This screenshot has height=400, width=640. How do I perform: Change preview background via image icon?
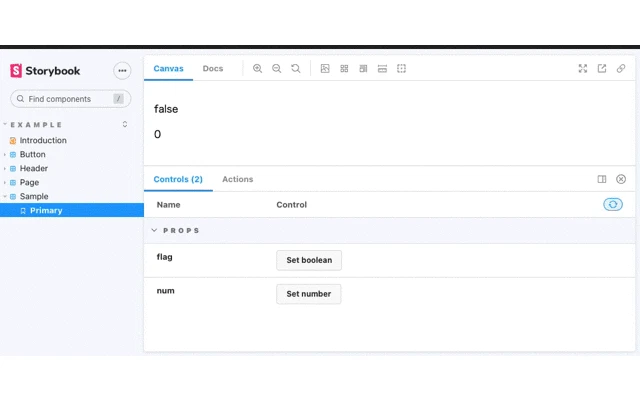click(x=325, y=69)
